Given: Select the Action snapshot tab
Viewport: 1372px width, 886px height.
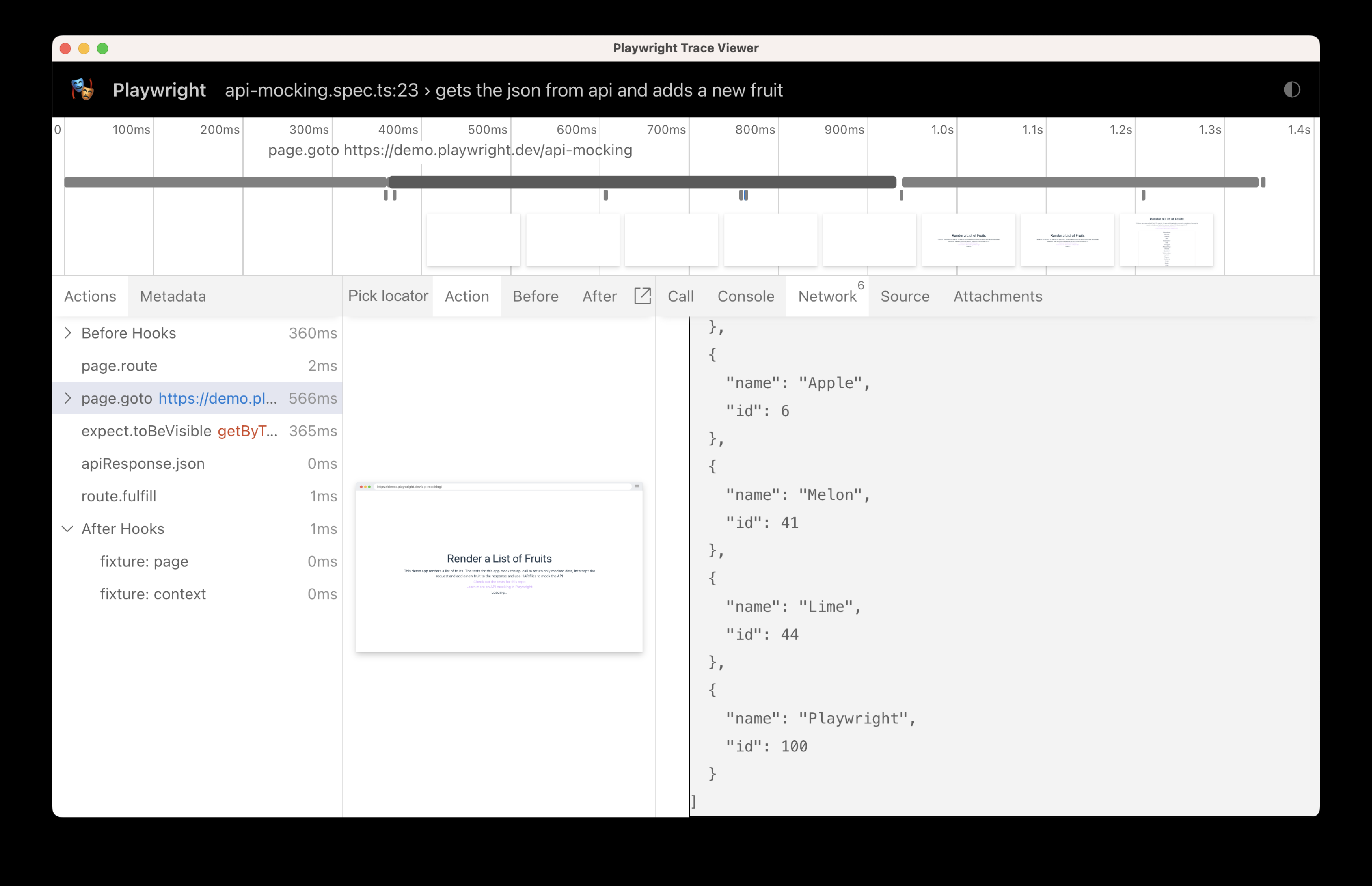Looking at the screenshot, I should pos(467,296).
